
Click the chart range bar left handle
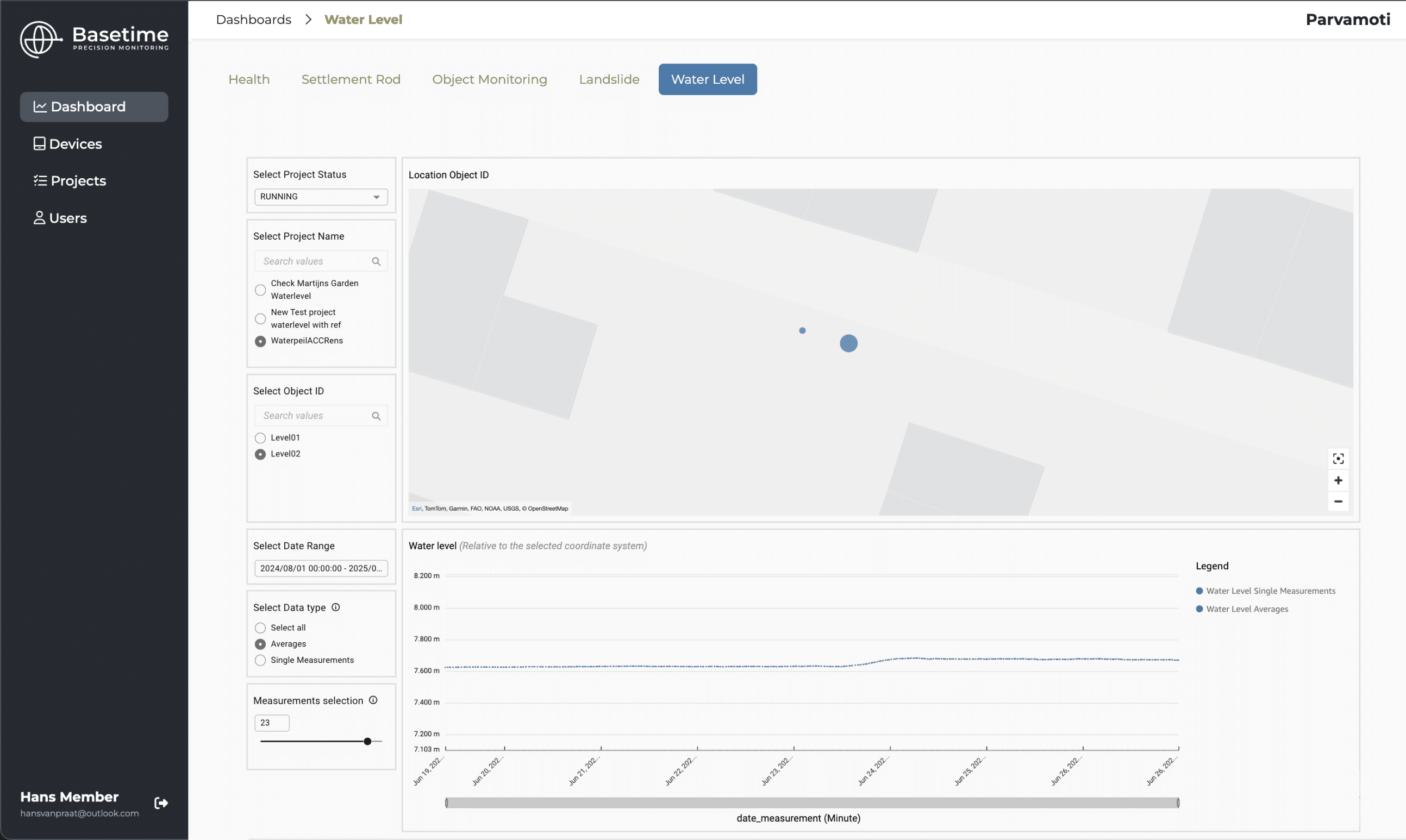coord(447,803)
